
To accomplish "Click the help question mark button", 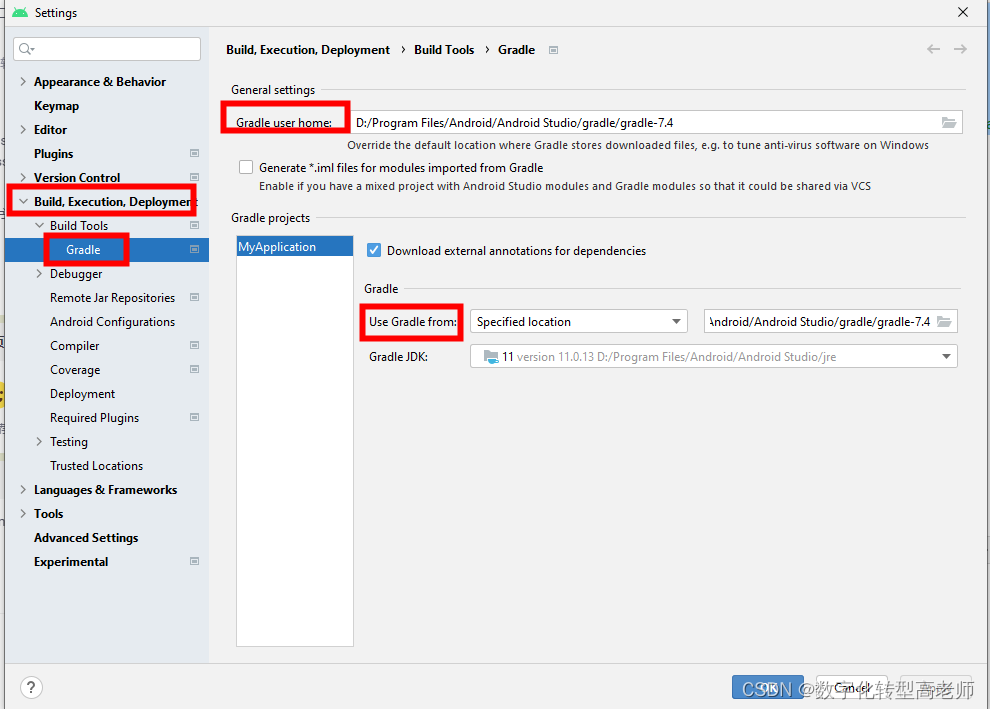I will pyautogui.click(x=31, y=688).
